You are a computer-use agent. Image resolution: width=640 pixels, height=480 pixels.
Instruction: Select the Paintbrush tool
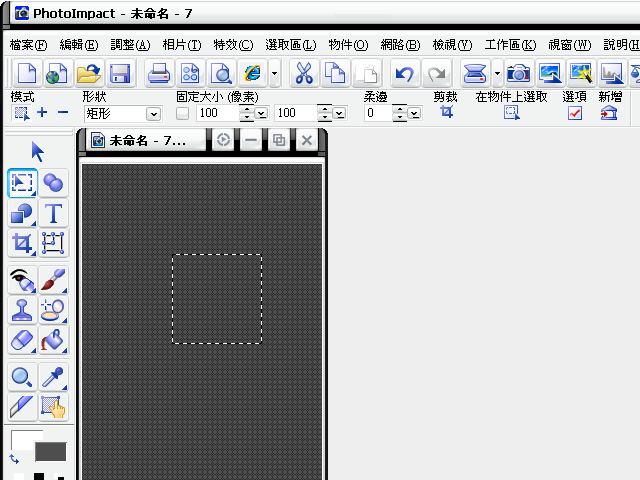pyautogui.click(x=53, y=280)
